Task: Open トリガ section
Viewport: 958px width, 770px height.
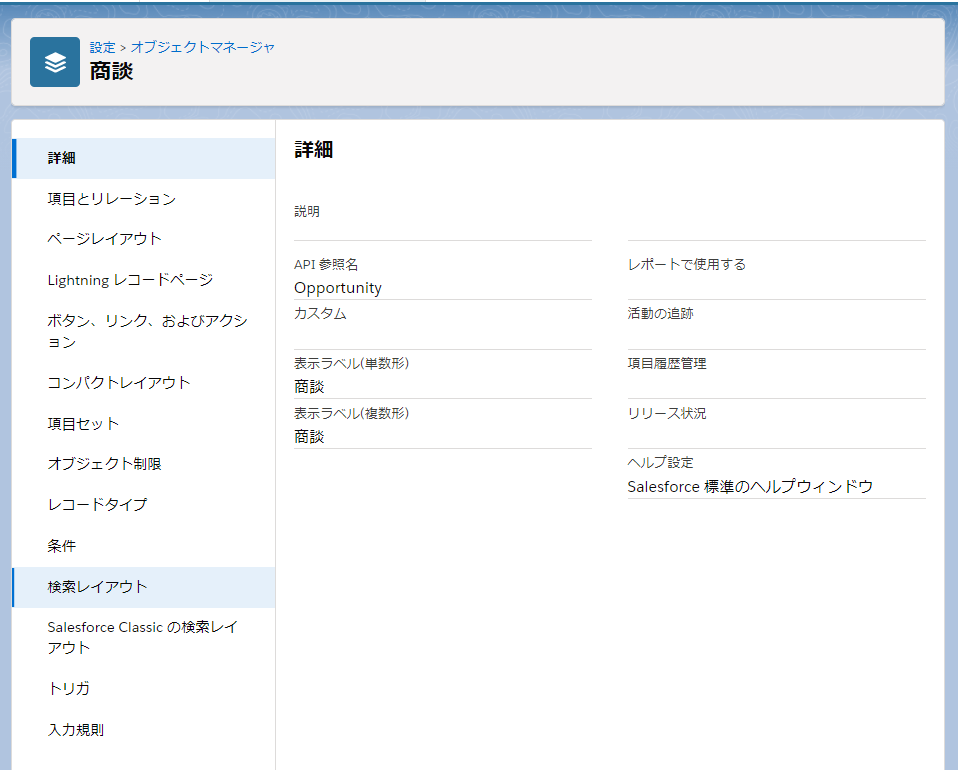Action: pos(144,689)
